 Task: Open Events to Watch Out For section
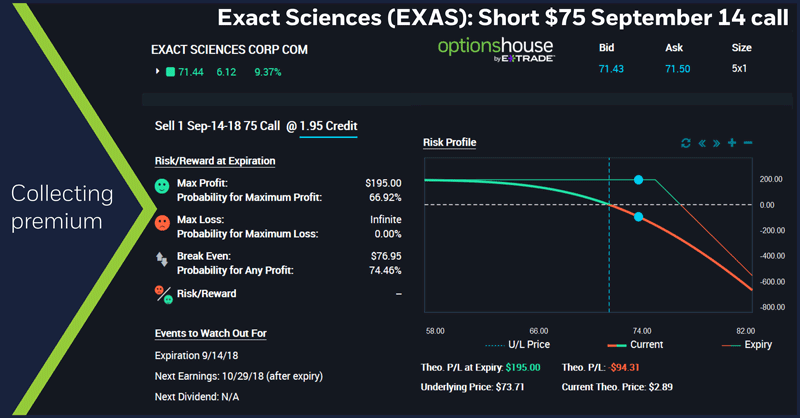[x=211, y=333]
